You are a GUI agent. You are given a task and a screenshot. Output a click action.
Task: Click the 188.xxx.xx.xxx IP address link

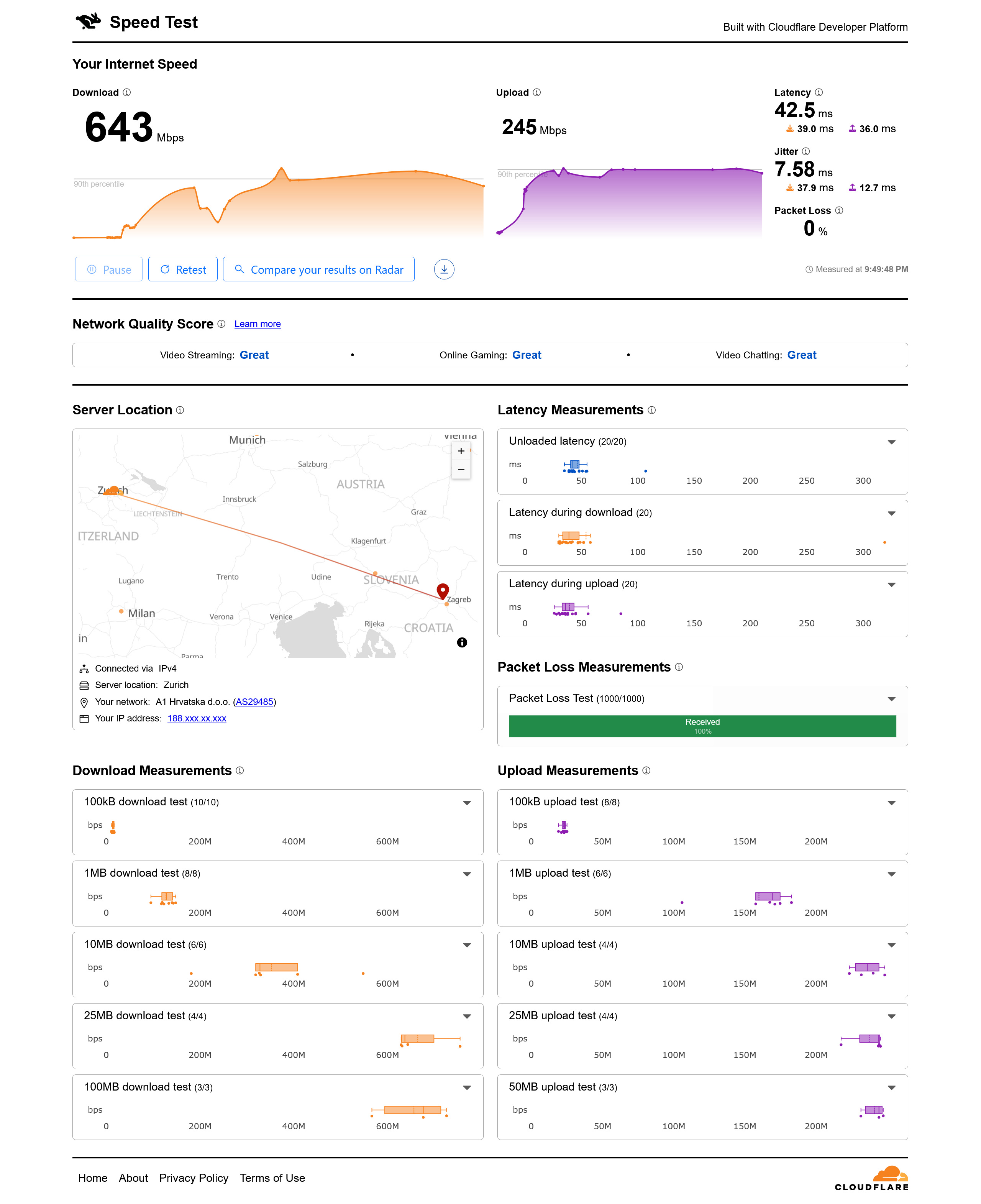point(197,718)
